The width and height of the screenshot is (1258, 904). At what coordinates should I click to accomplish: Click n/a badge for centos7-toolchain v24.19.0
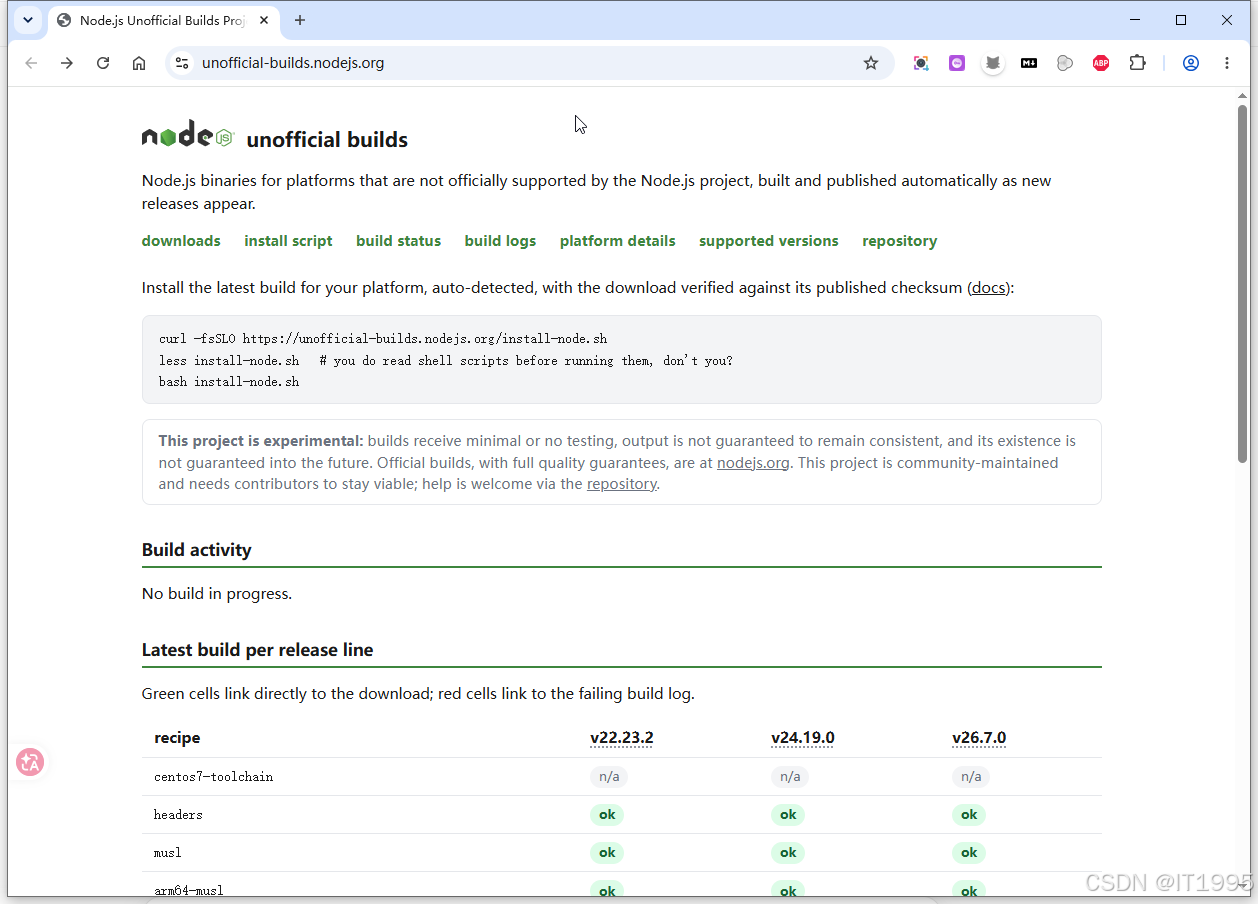pyautogui.click(x=790, y=776)
